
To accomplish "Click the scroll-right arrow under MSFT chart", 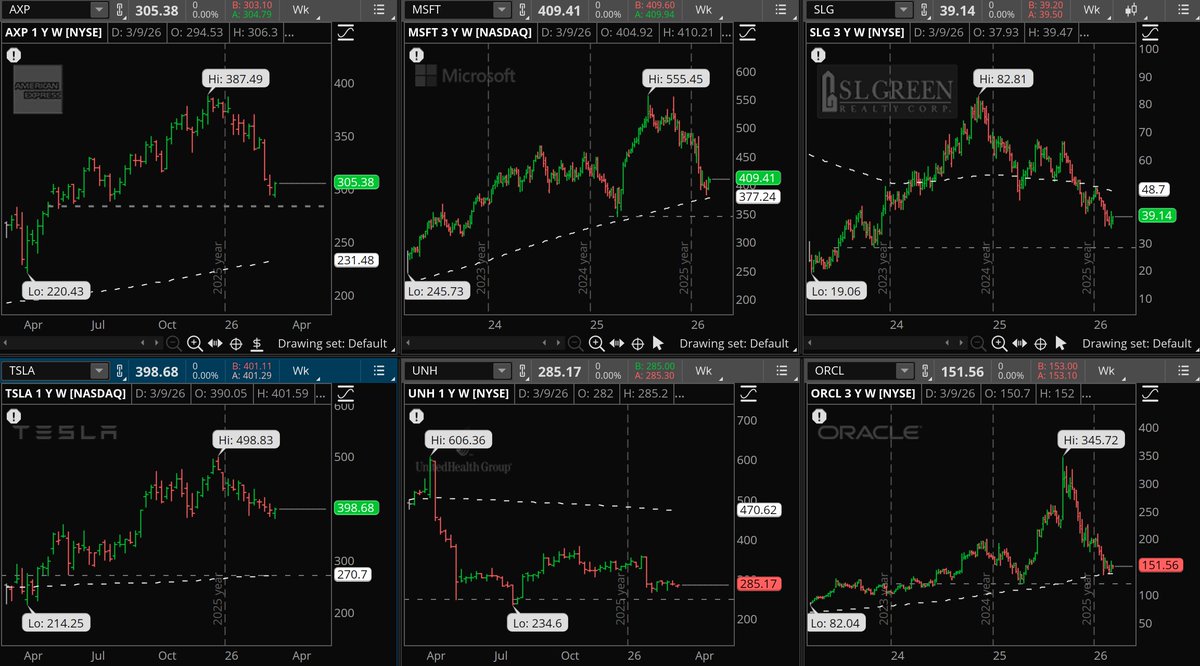I will (x=558, y=343).
